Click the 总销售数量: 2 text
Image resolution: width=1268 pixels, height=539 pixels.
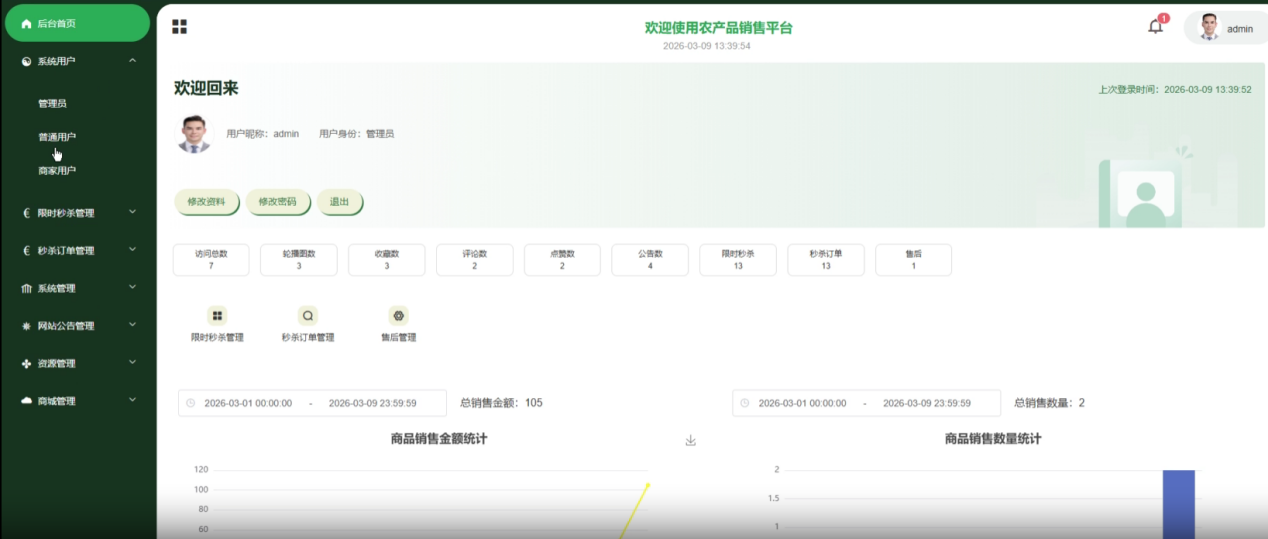click(x=1049, y=403)
